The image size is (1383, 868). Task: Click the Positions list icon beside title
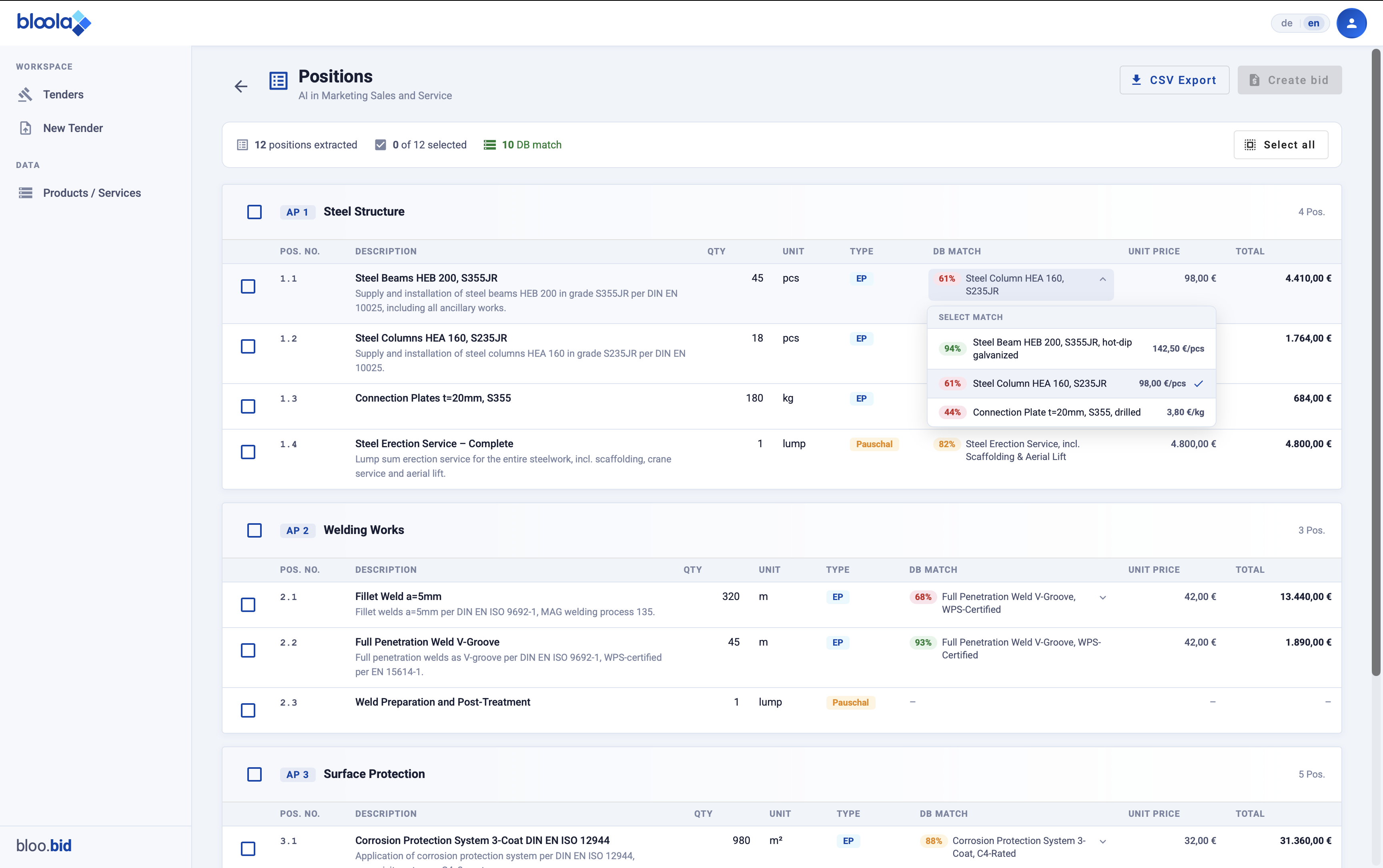(x=279, y=81)
